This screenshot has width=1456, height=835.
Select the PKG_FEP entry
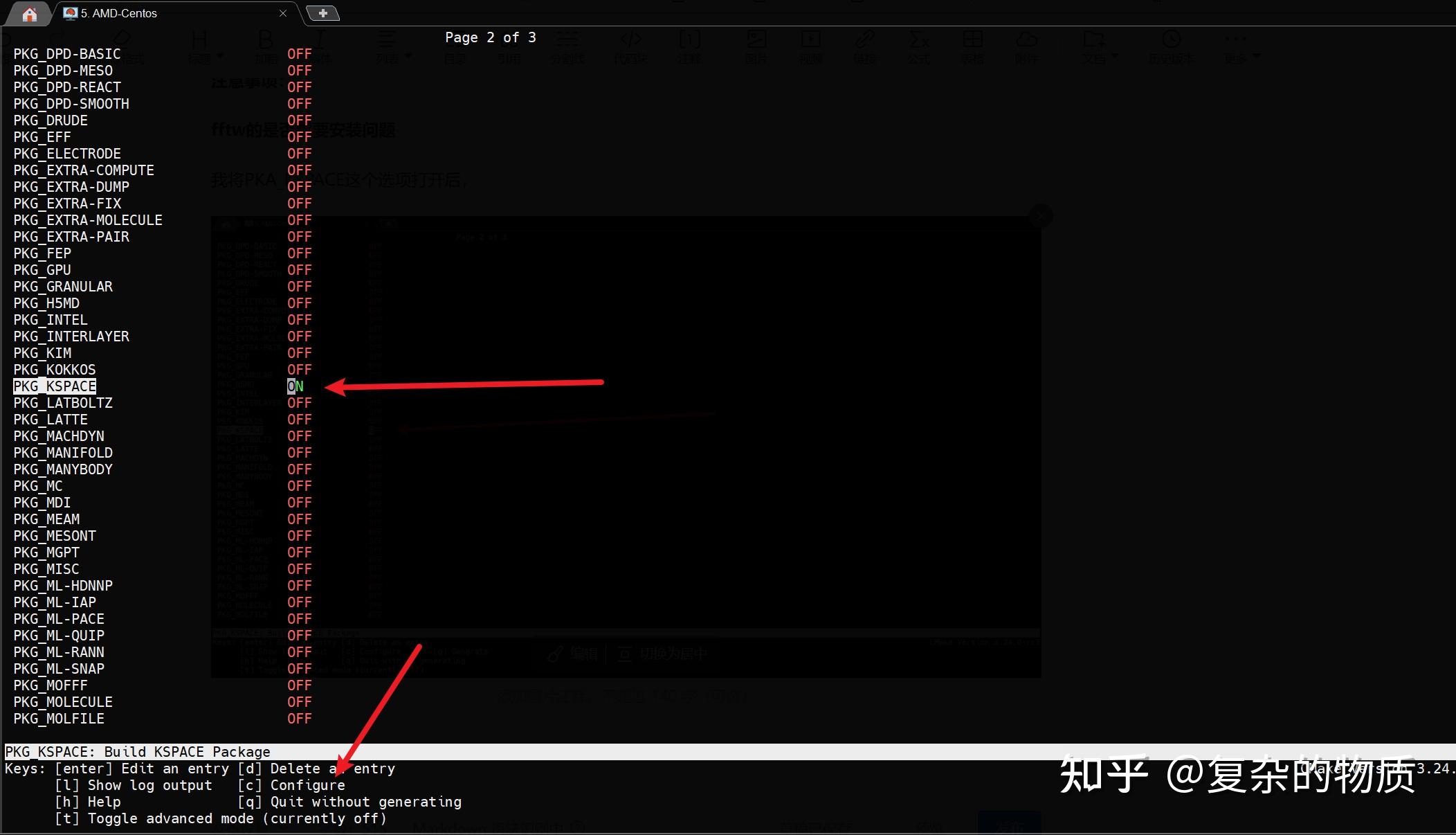tap(42, 253)
